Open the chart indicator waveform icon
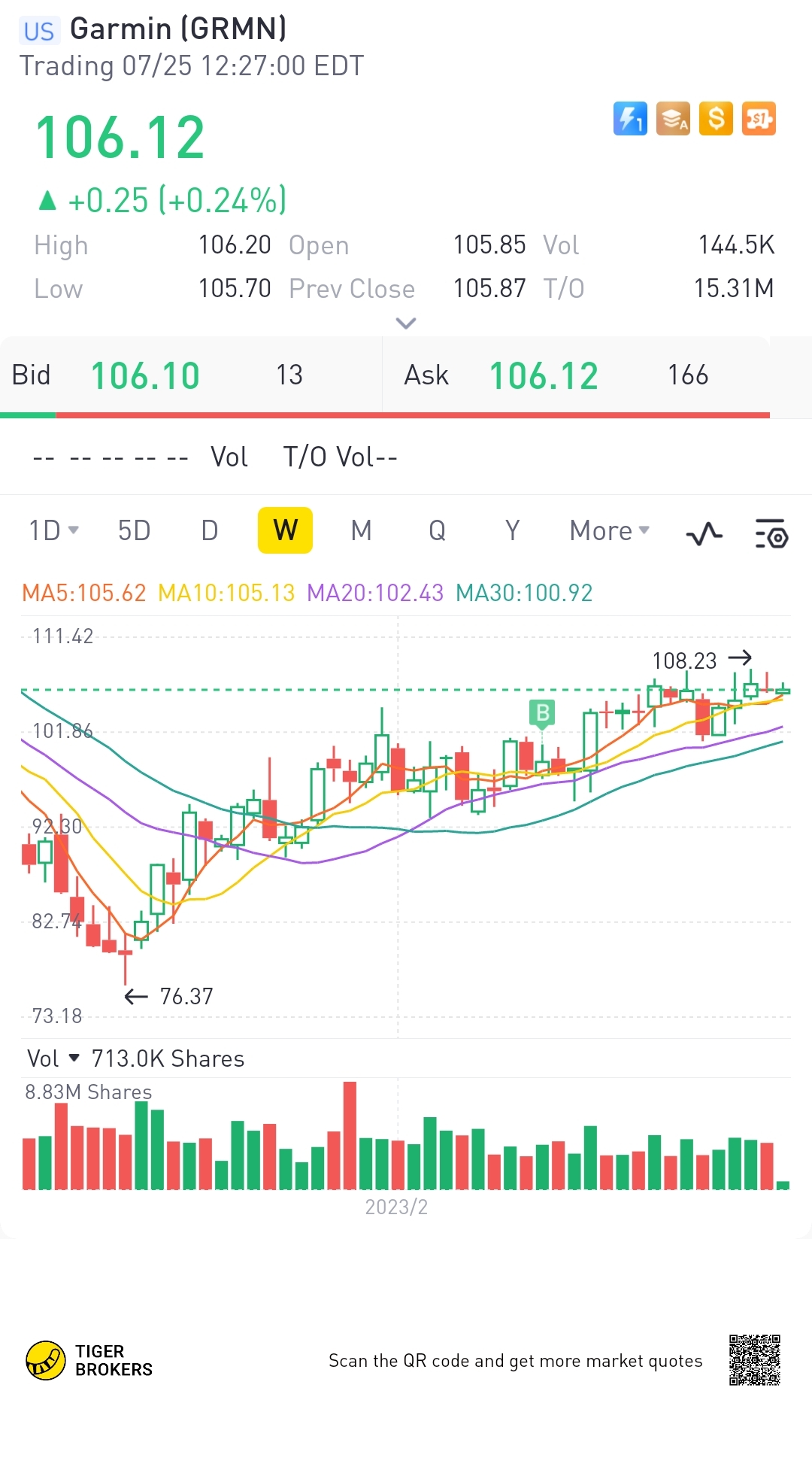812x1482 pixels. click(704, 535)
